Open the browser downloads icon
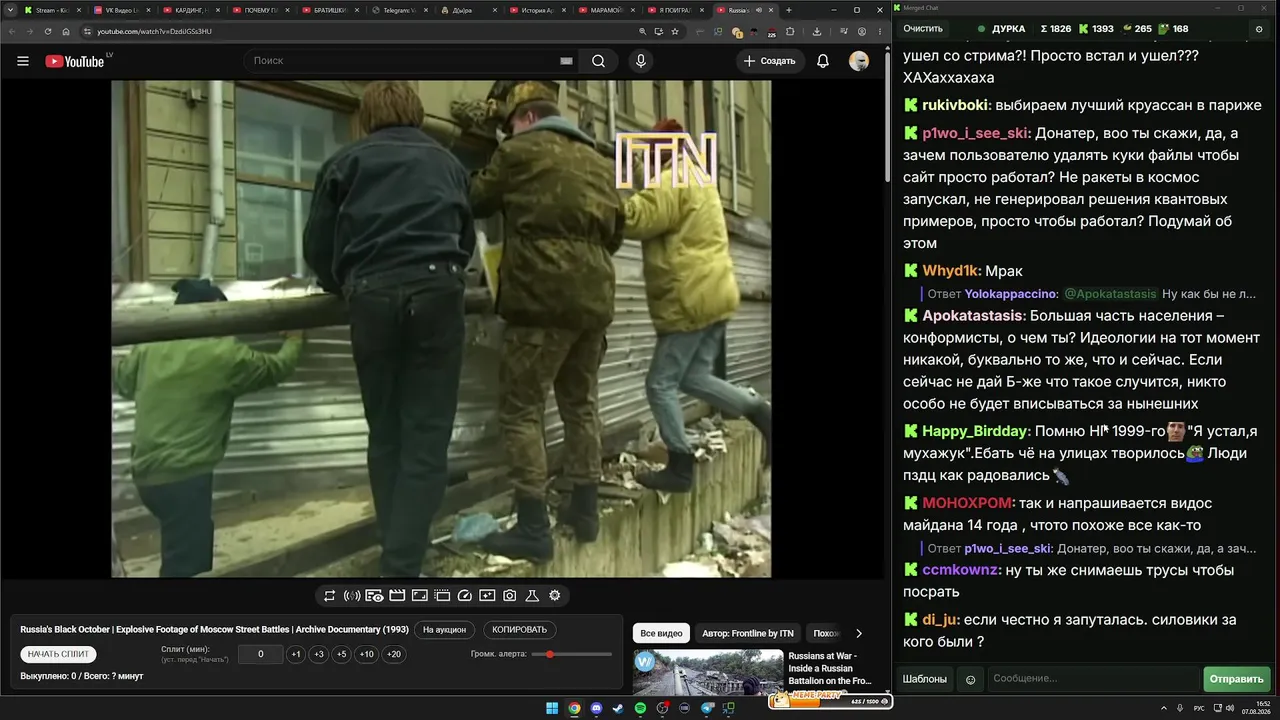This screenshot has width=1280, height=720. coord(817,31)
